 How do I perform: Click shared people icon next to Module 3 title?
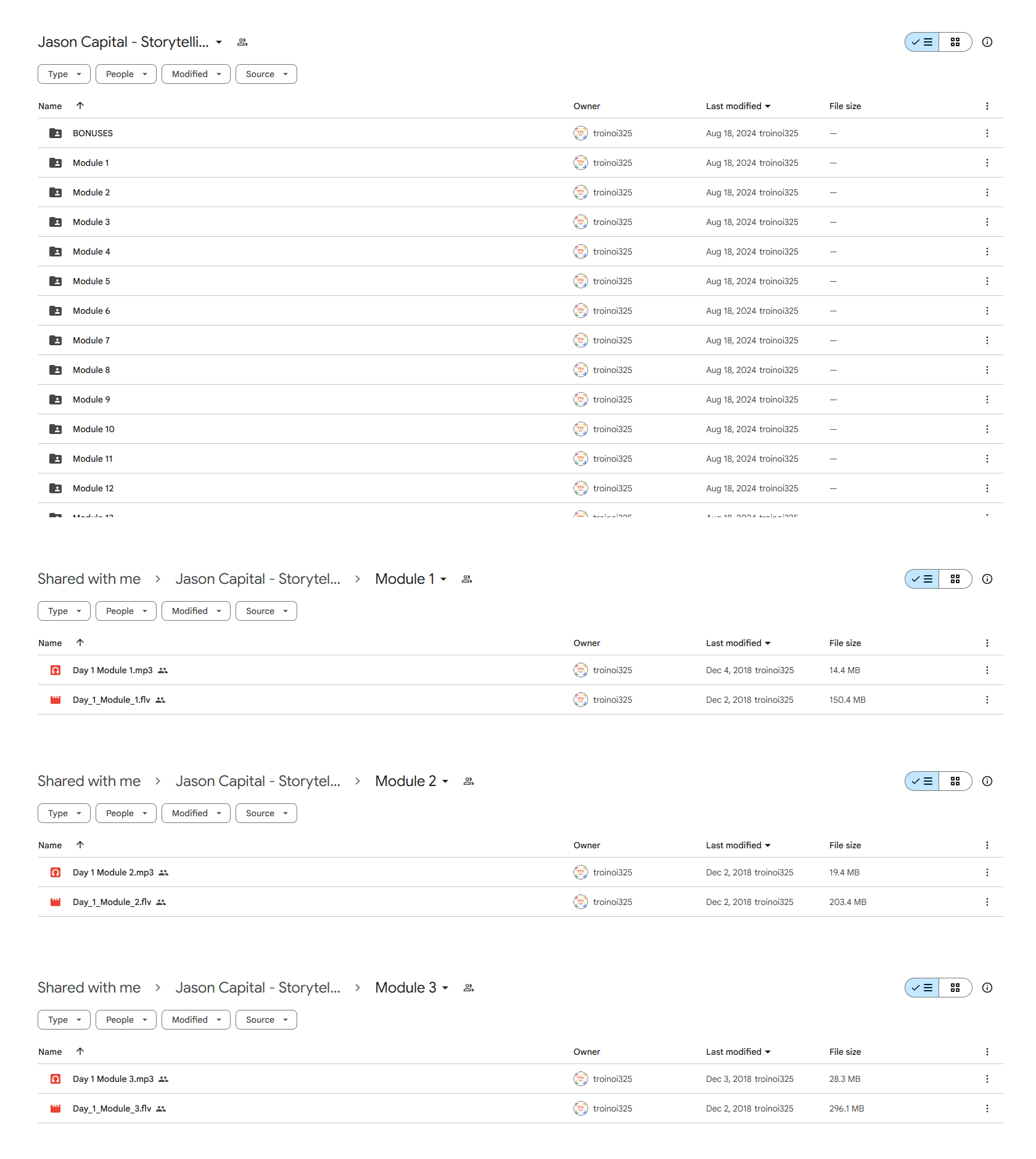469,988
